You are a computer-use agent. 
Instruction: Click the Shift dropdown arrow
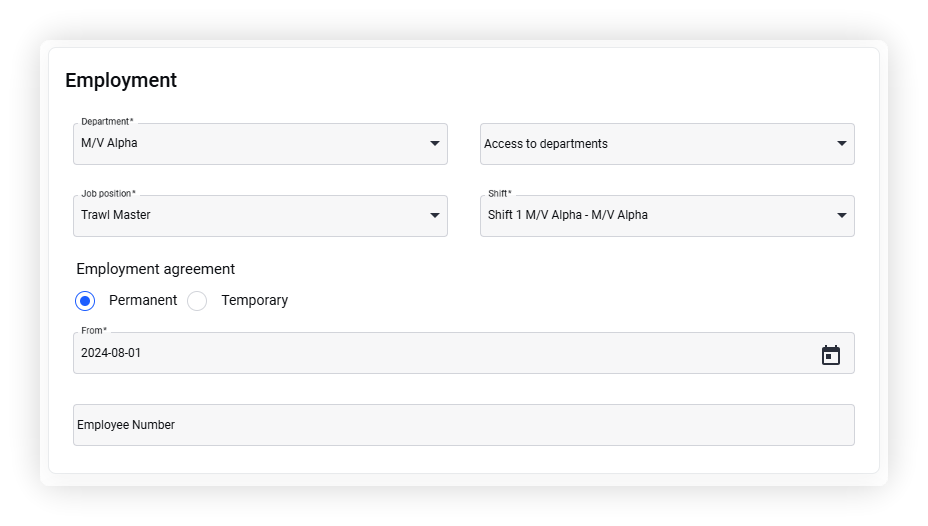841,215
